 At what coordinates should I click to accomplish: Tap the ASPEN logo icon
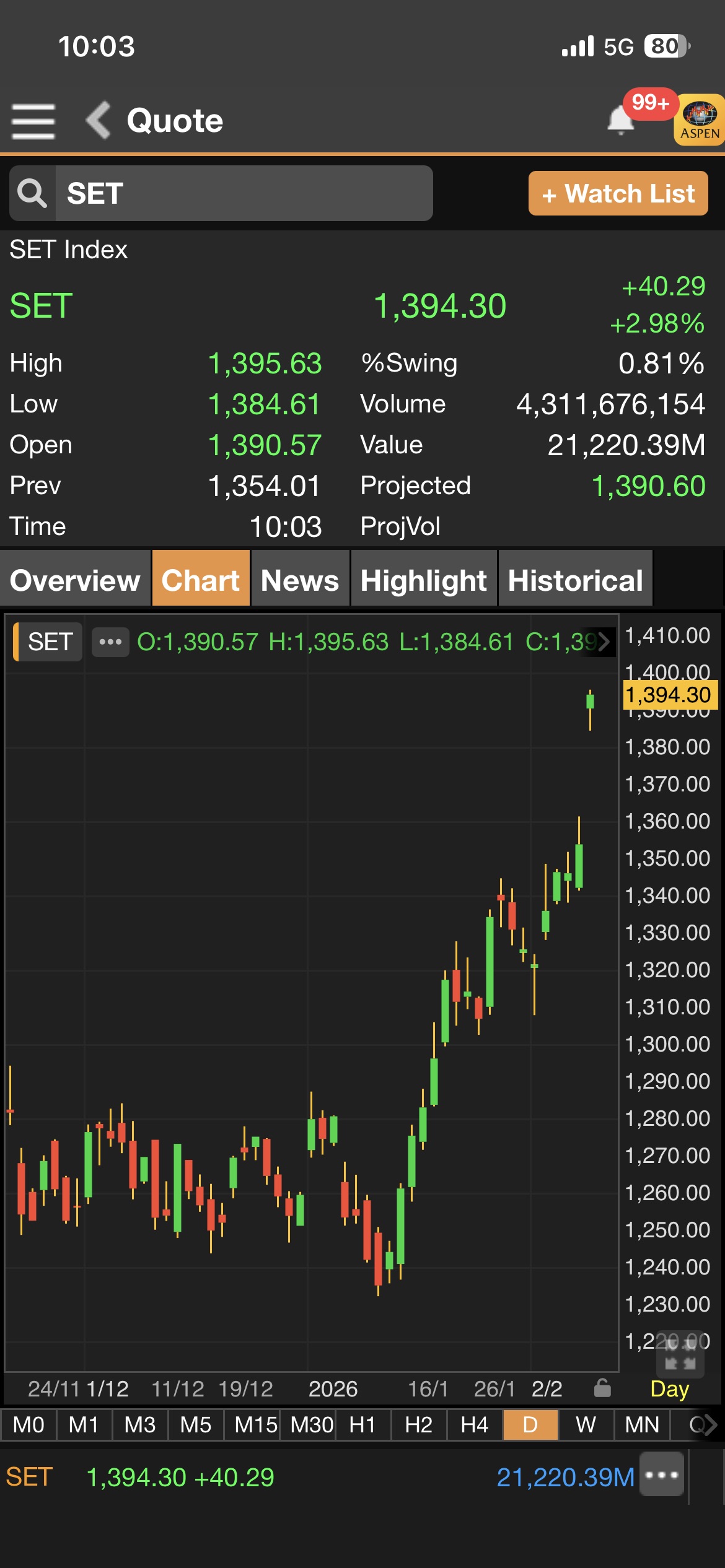point(700,120)
